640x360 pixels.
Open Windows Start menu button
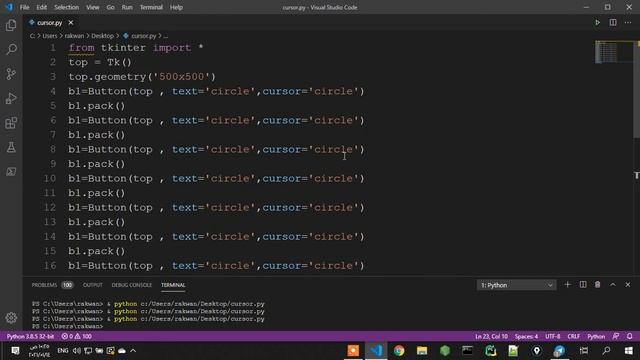(x=629, y=351)
